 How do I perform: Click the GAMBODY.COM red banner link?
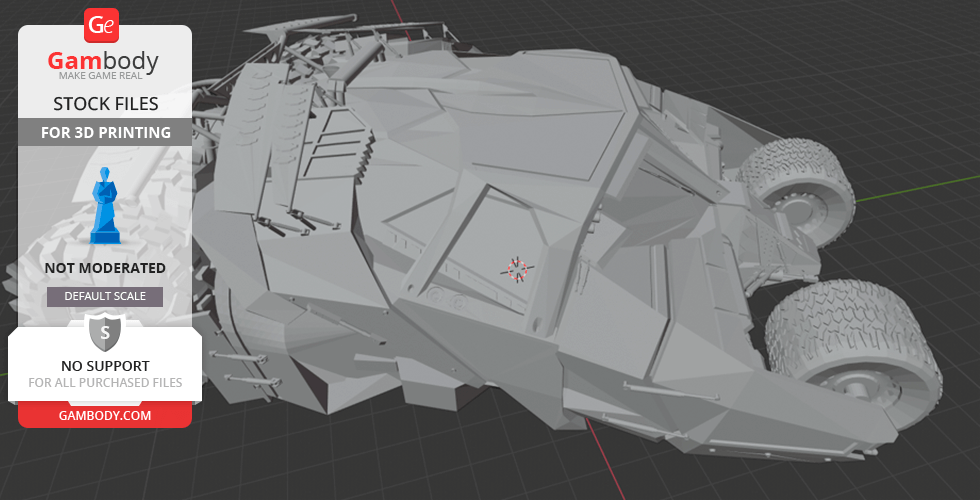pyautogui.click(x=105, y=416)
